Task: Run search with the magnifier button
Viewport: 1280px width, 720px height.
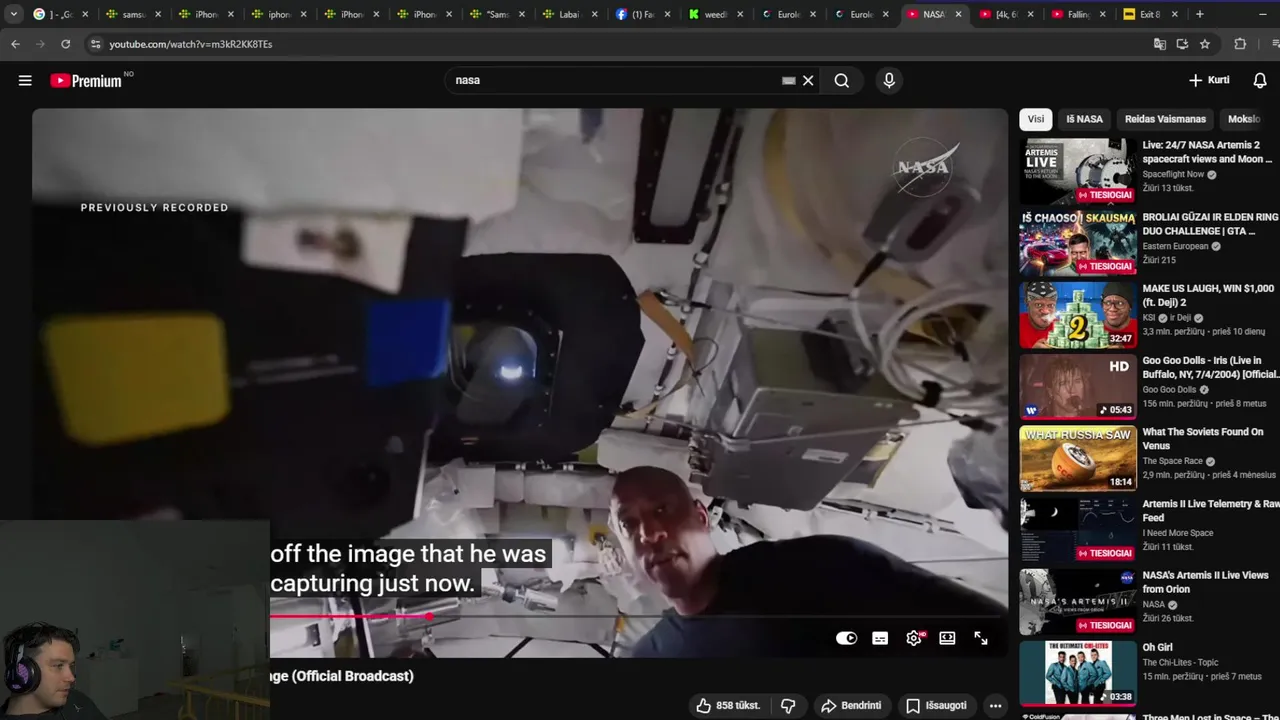Action: point(842,81)
